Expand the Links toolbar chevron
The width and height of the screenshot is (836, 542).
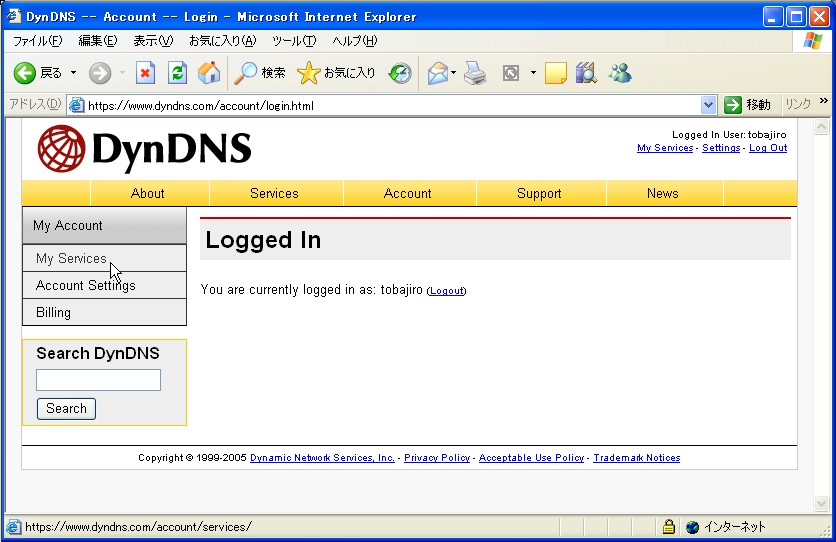click(x=824, y=101)
